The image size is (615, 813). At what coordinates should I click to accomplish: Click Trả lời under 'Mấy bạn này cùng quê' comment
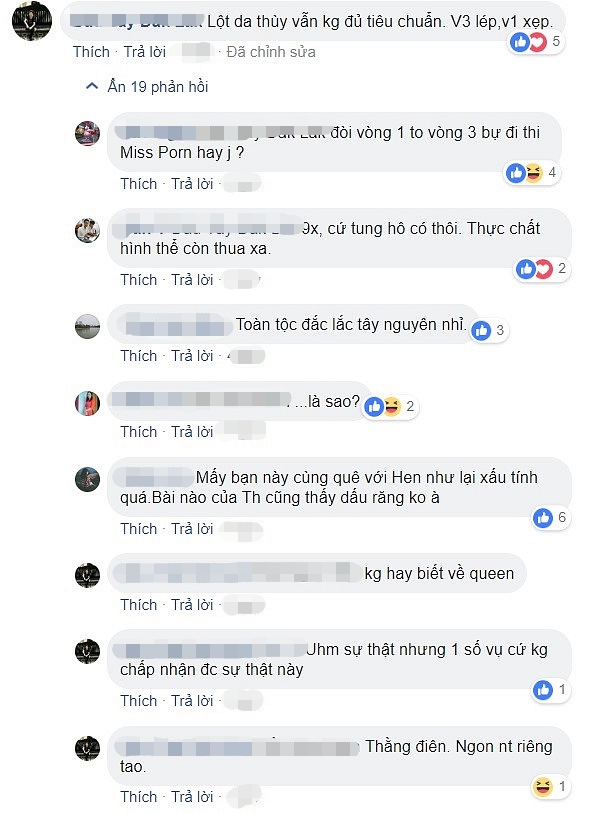(192, 528)
